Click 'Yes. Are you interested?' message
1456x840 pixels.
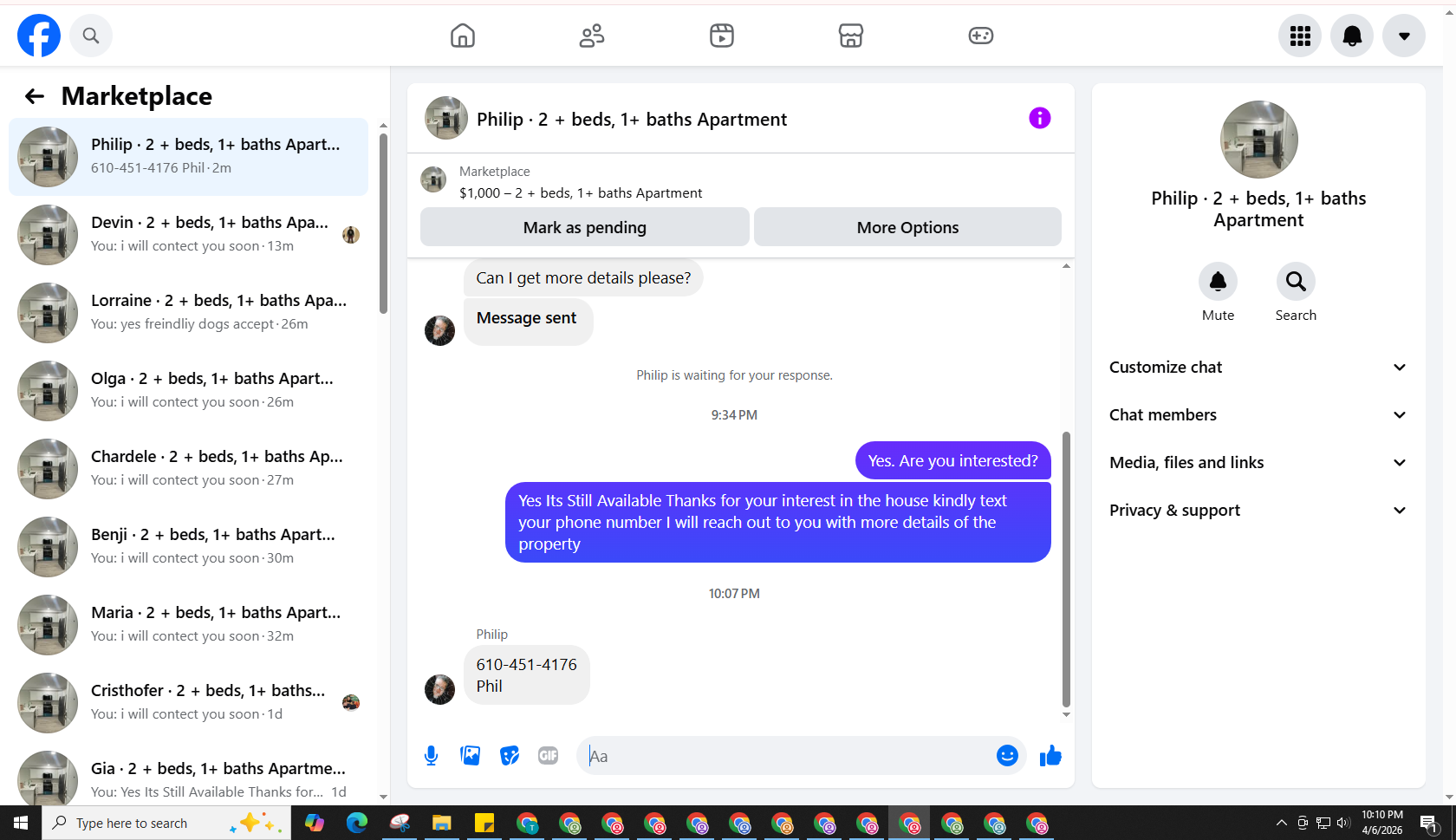coord(952,460)
